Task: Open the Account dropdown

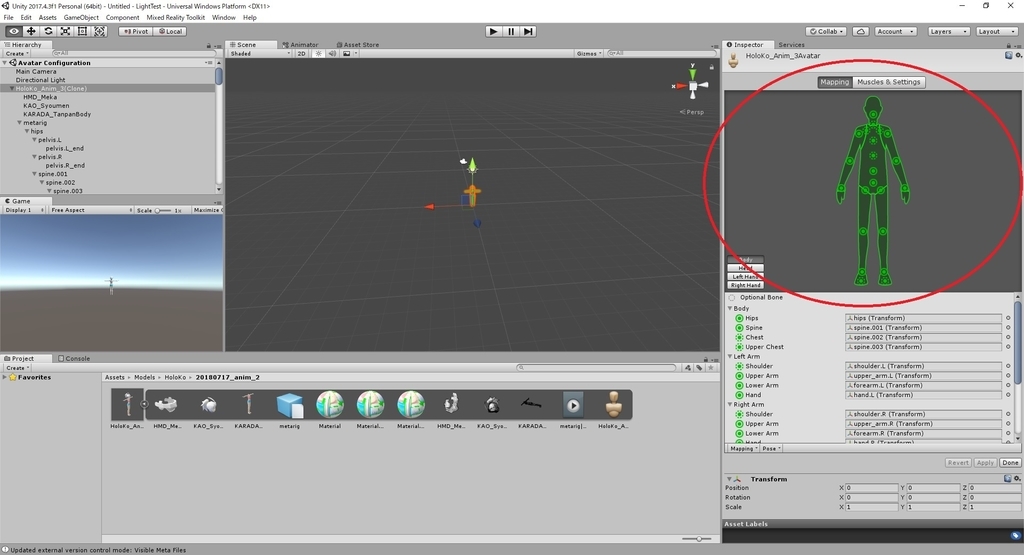Action: (895, 31)
